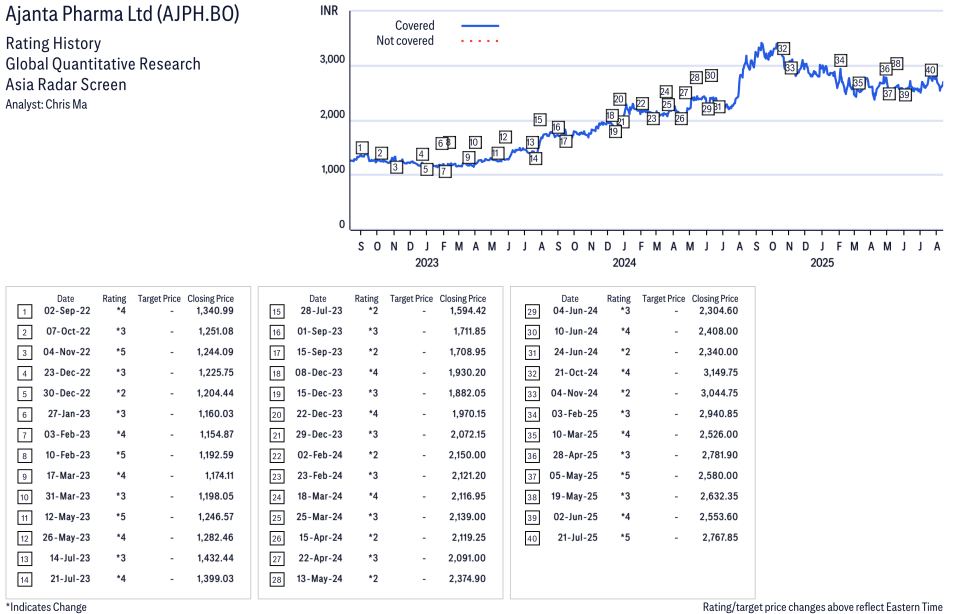Viewport: 954px width, 614px height.
Task: Click numbered box 19 in the second table
Action: point(277,394)
